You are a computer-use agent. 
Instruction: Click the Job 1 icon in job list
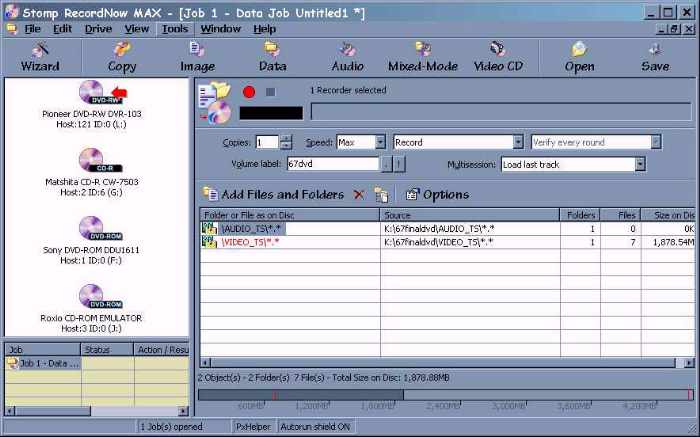pos(12,363)
